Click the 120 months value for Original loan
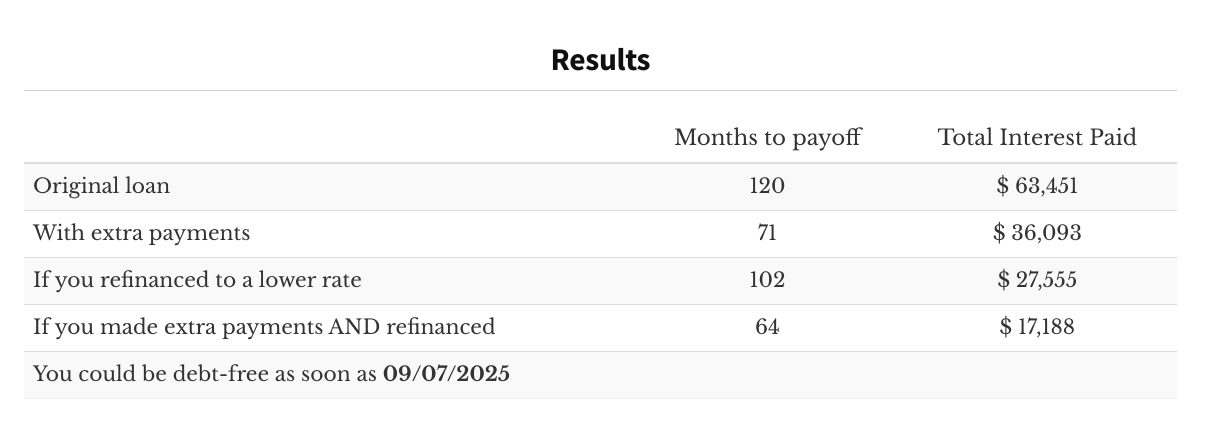 tap(767, 186)
